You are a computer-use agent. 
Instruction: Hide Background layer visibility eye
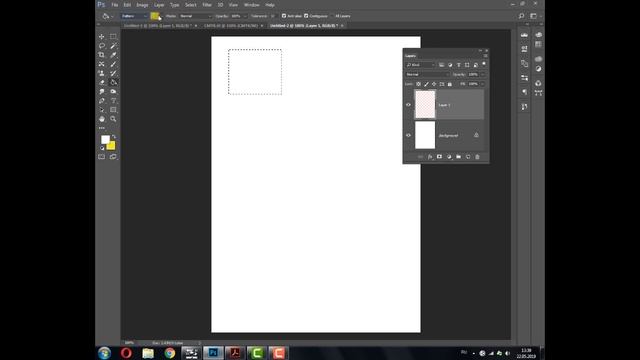coord(408,135)
